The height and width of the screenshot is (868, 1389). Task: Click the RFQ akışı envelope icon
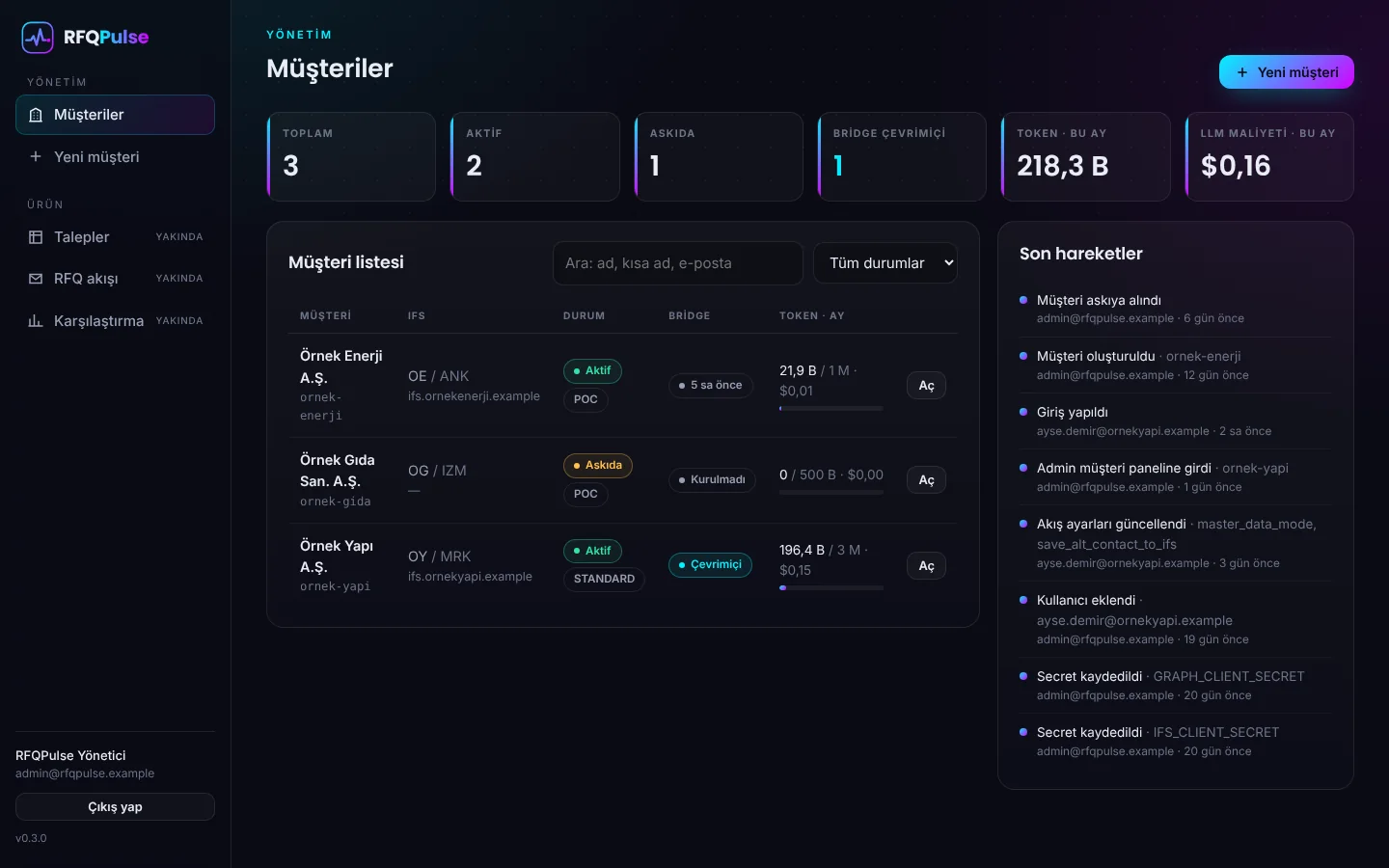pyautogui.click(x=36, y=279)
